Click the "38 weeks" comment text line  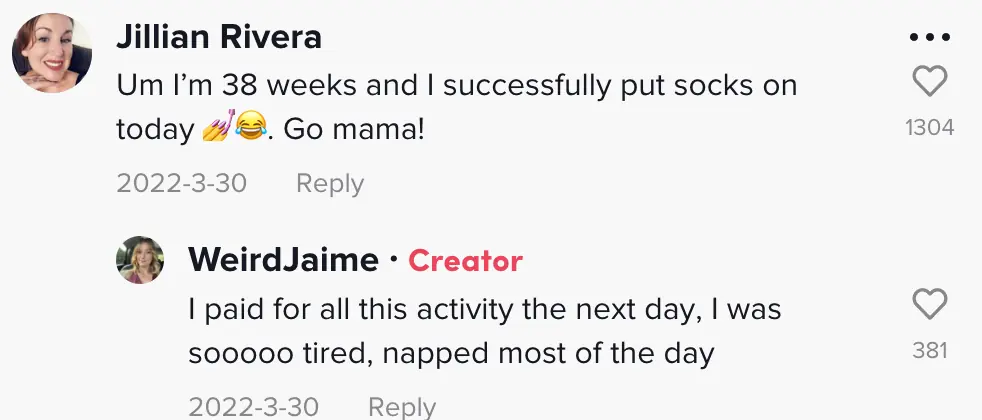pos(456,85)
